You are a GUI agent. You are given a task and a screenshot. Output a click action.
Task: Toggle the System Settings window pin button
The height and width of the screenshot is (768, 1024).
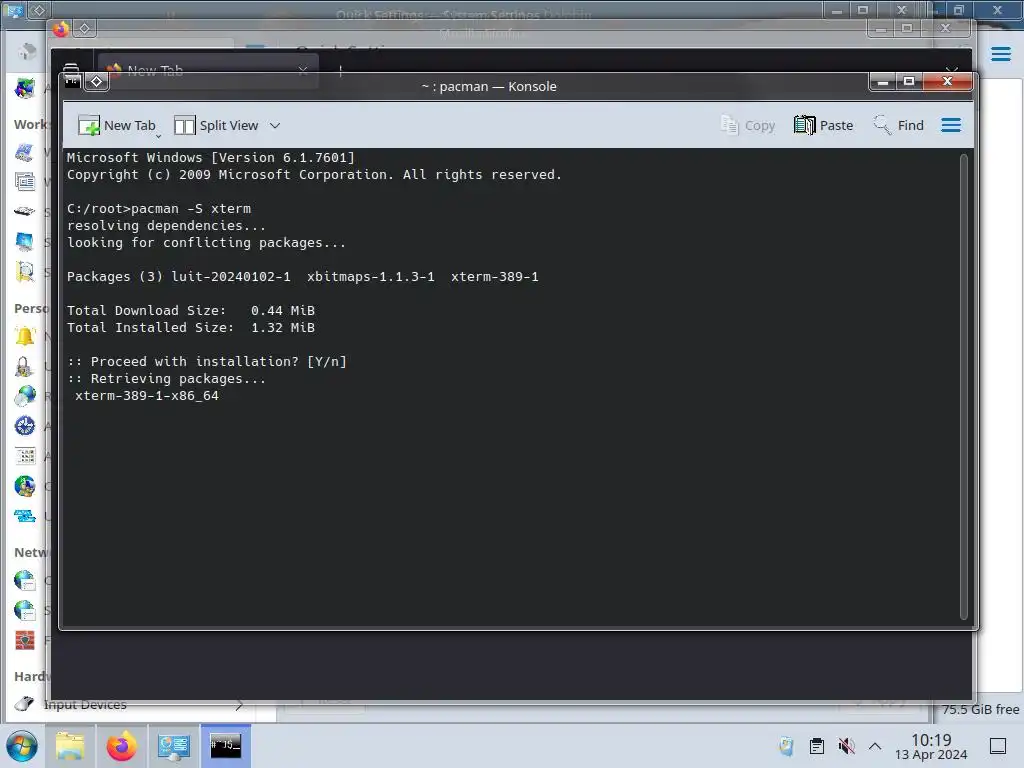click(39, 10)
